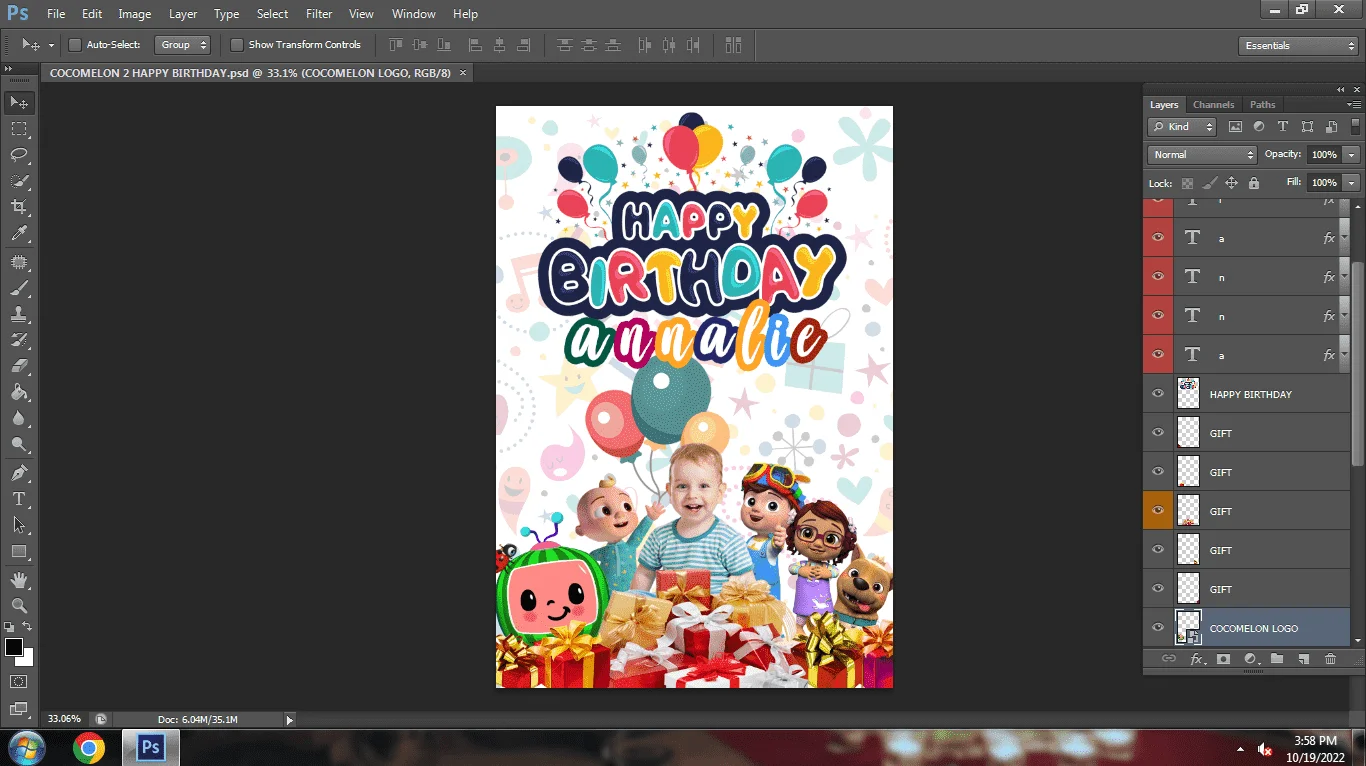1366x766 pixels.
Task: Select the Rectangle shape tool
Action: point(19,551)
